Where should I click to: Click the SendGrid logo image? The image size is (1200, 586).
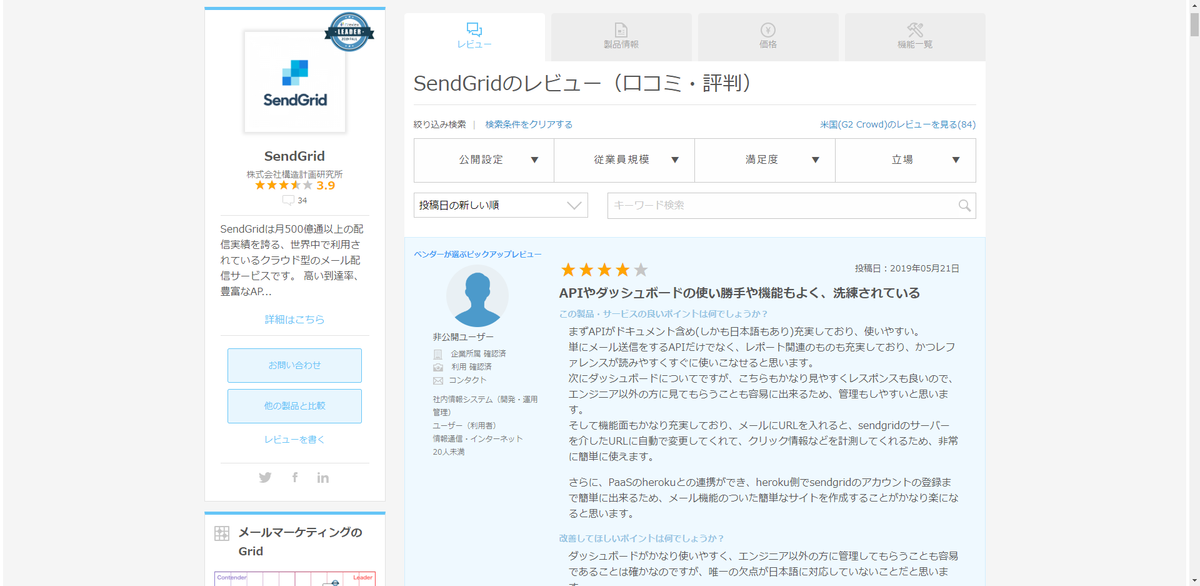(295, 82)
